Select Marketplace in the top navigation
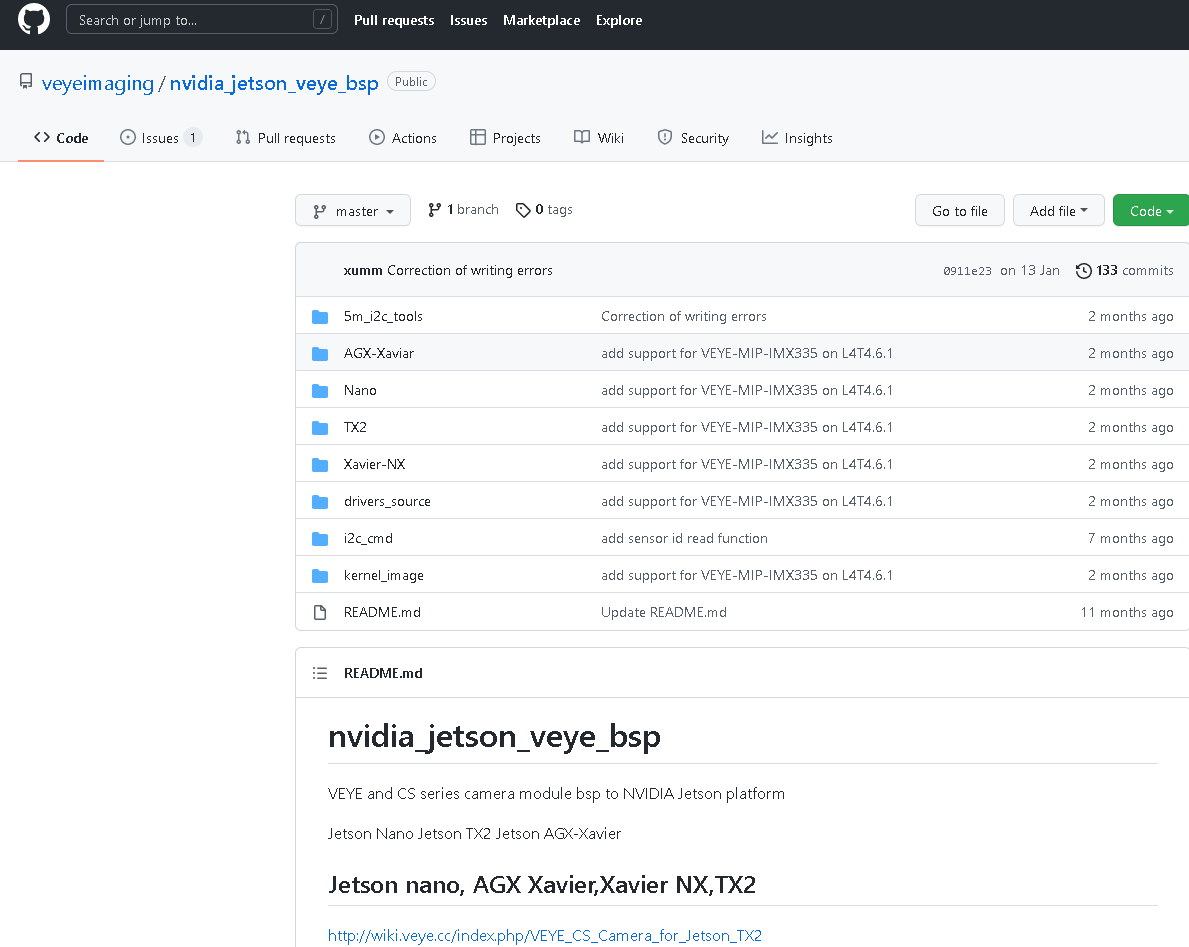 (x=541, y=20)
